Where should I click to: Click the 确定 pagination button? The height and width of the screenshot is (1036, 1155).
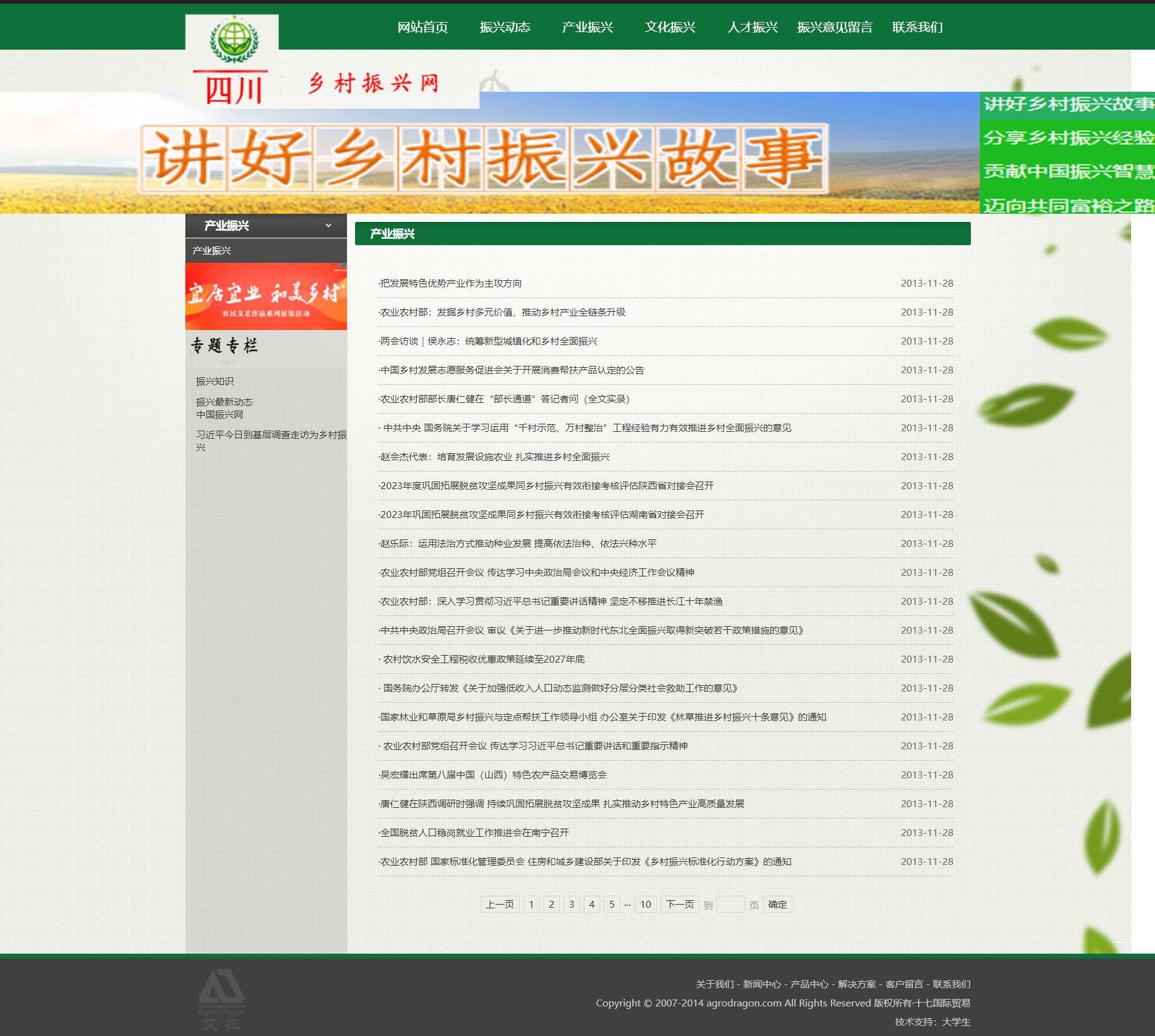tap(777, 905)
